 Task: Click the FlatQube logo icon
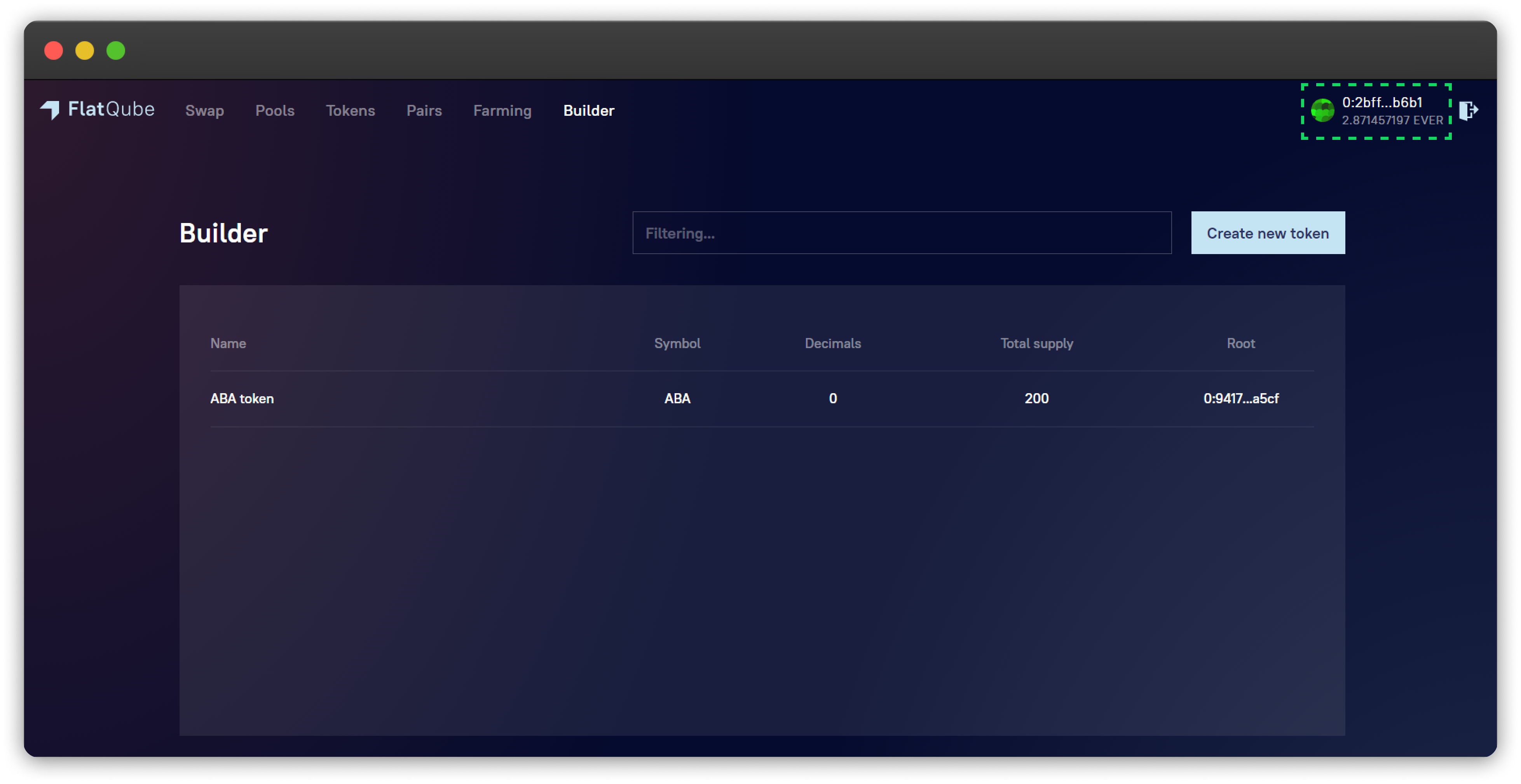coord(50,110)
